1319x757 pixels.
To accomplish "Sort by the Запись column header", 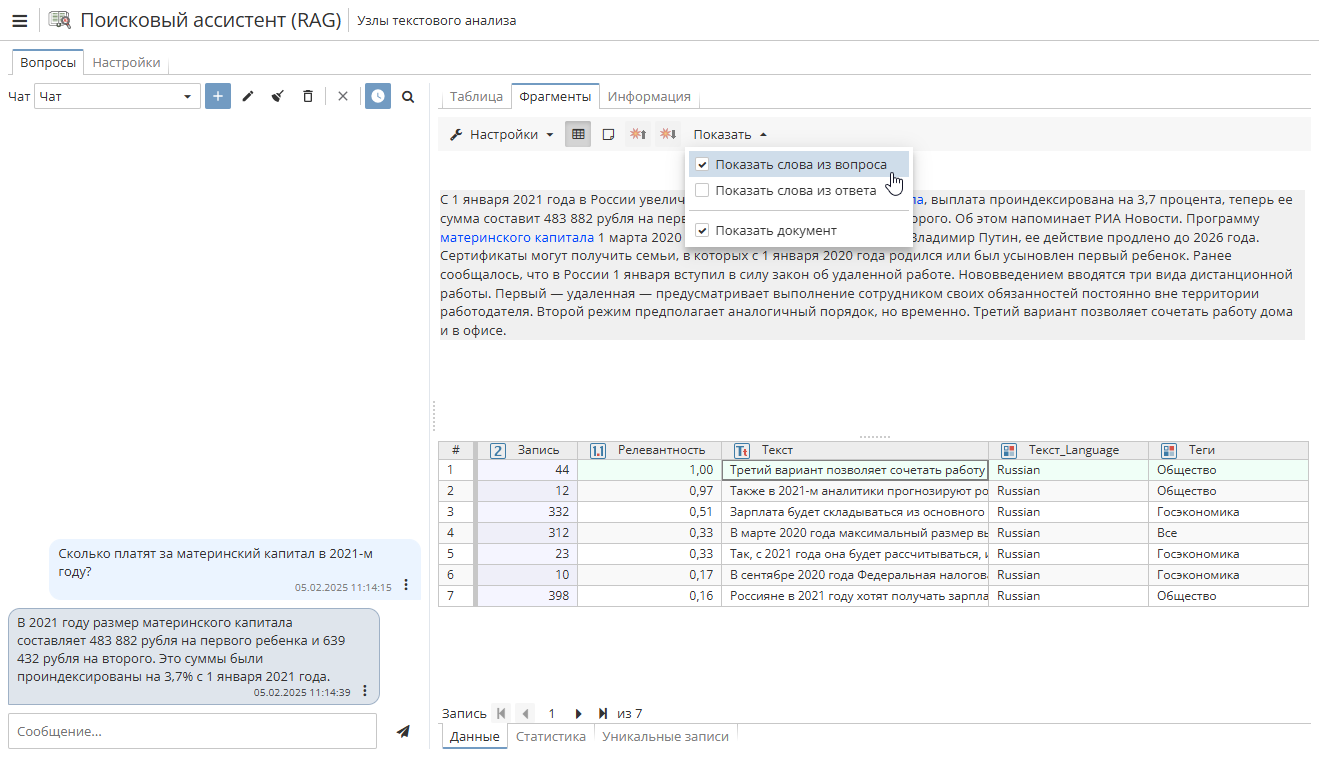I will 527,450.
